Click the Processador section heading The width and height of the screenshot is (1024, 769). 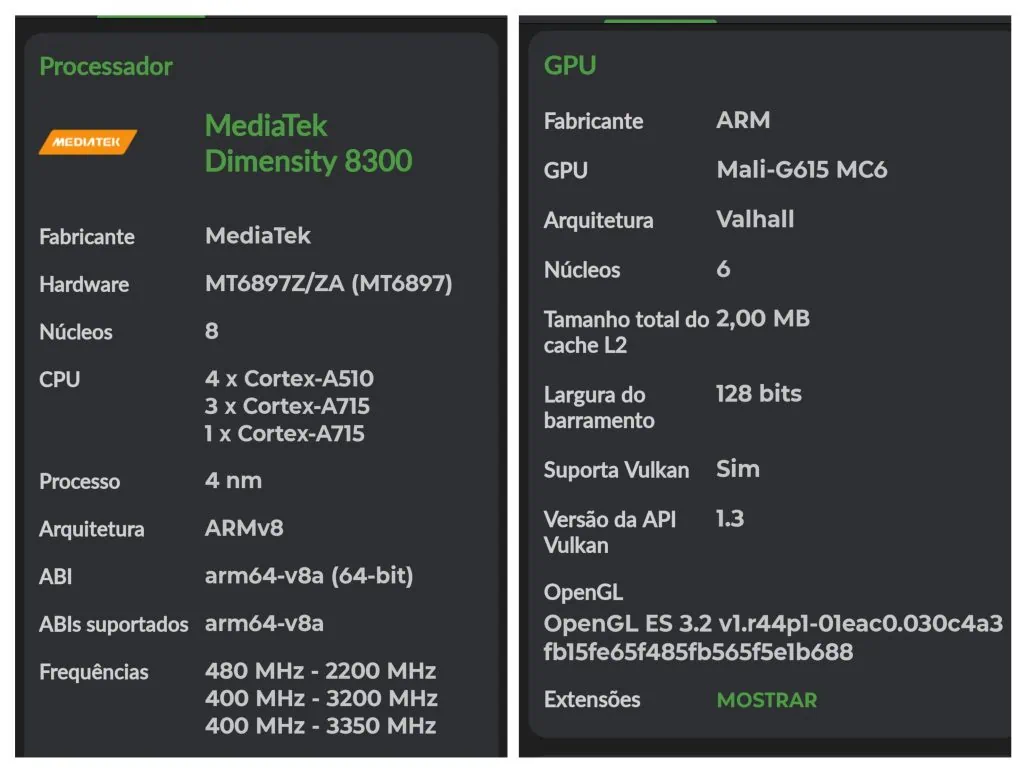click(106, 67)
